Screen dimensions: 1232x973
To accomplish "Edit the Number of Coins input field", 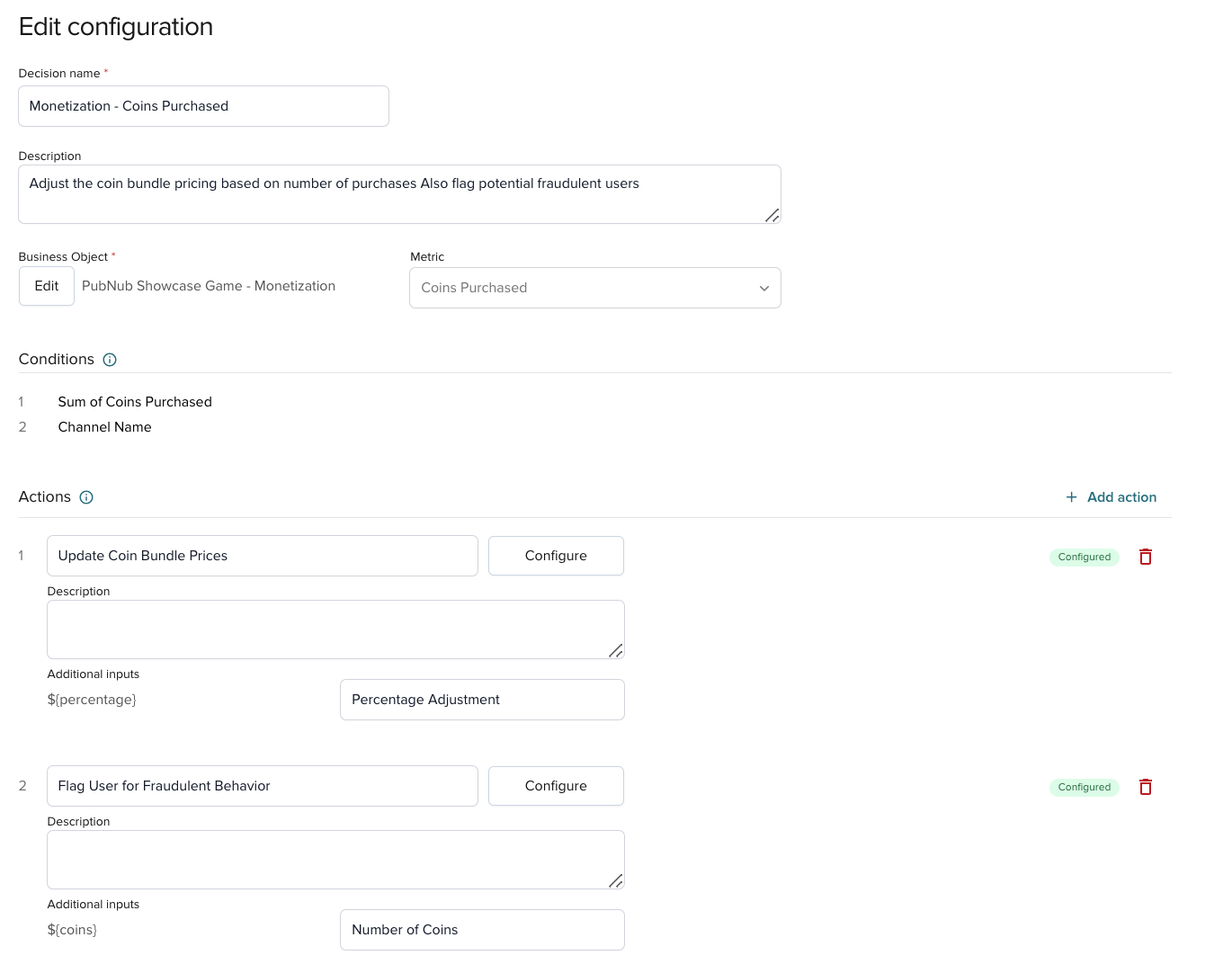I will click(482, 930).
